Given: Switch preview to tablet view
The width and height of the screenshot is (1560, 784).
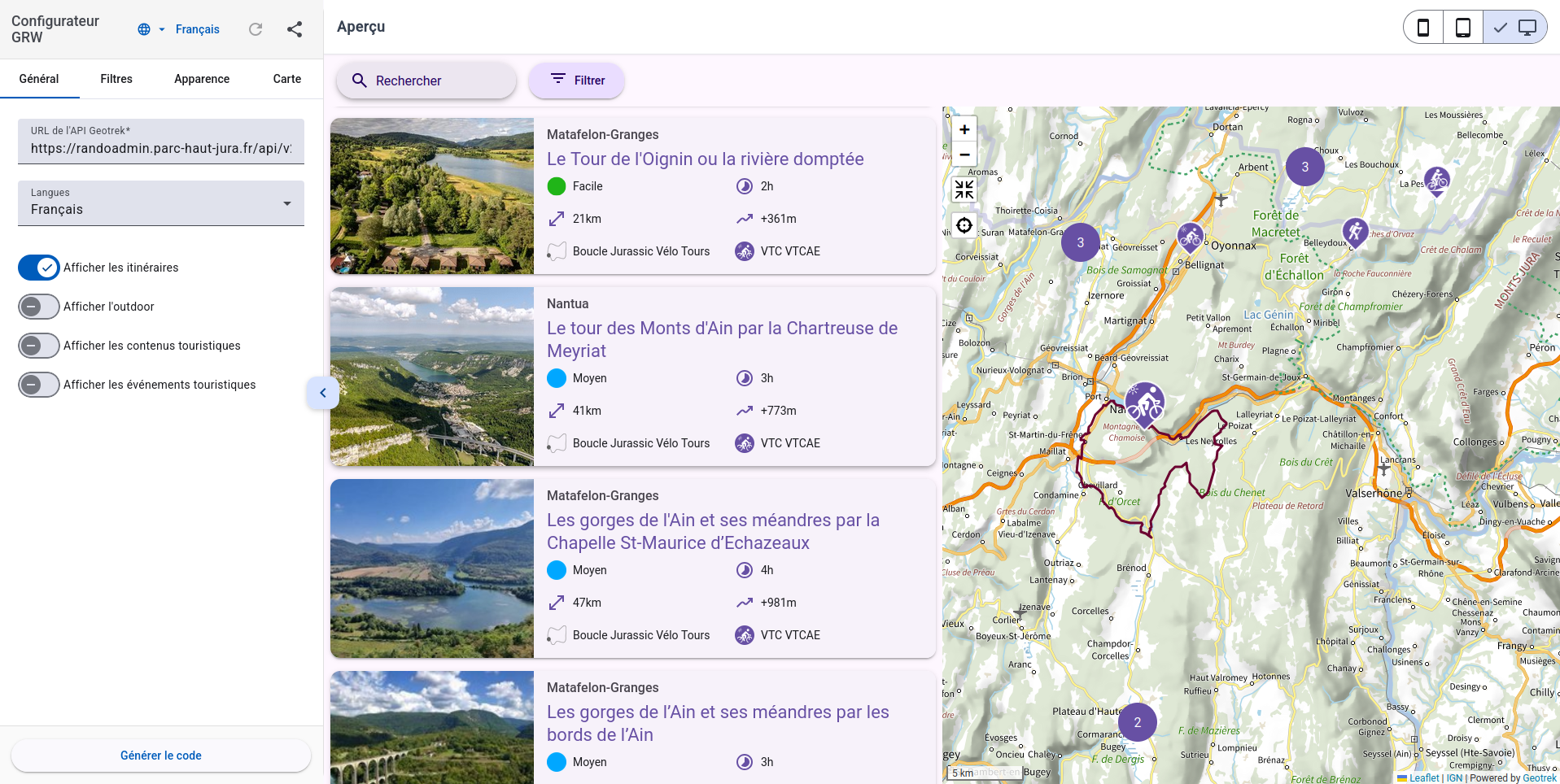Looking at the screenshot, I should (1462, 28).
